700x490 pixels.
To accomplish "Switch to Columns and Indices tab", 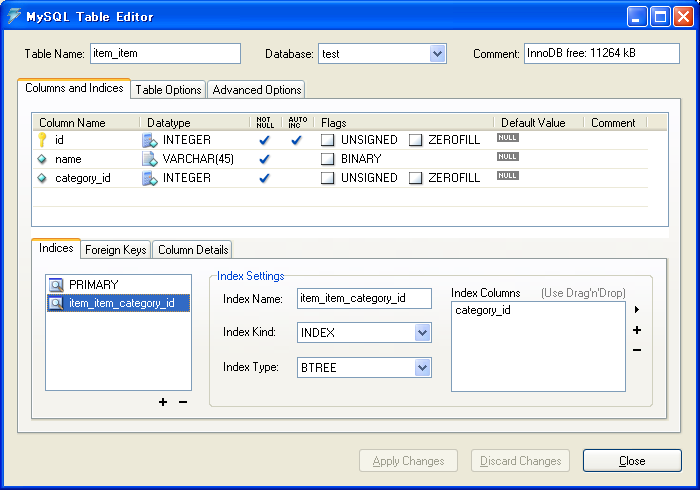I will pyautogui.click(x=74, y=88).
